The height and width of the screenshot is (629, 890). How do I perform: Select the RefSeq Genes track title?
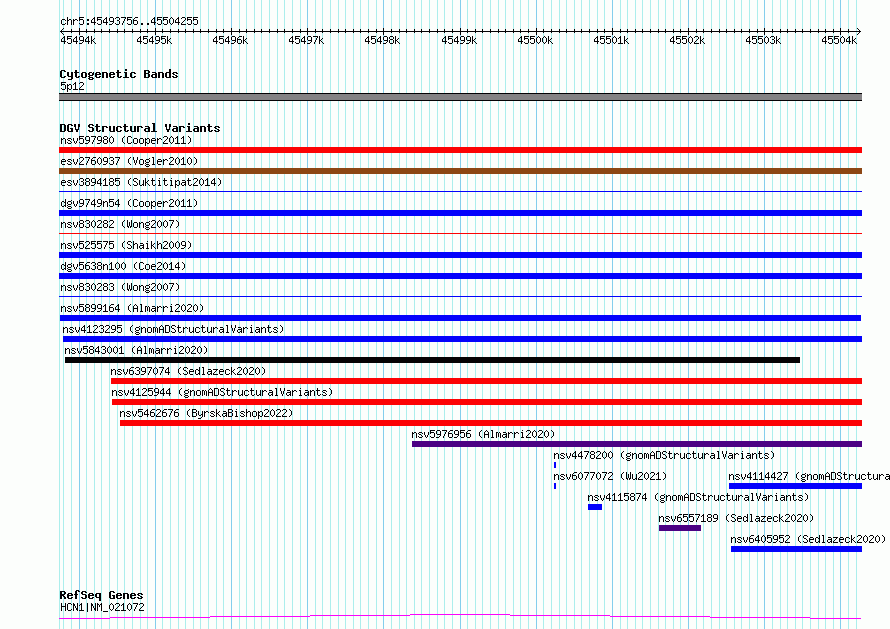tap(101, 595)
